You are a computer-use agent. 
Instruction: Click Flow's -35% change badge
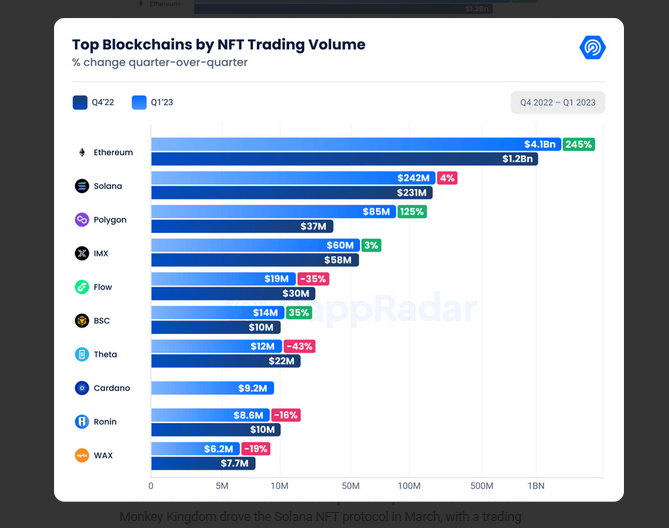point(313,279)
